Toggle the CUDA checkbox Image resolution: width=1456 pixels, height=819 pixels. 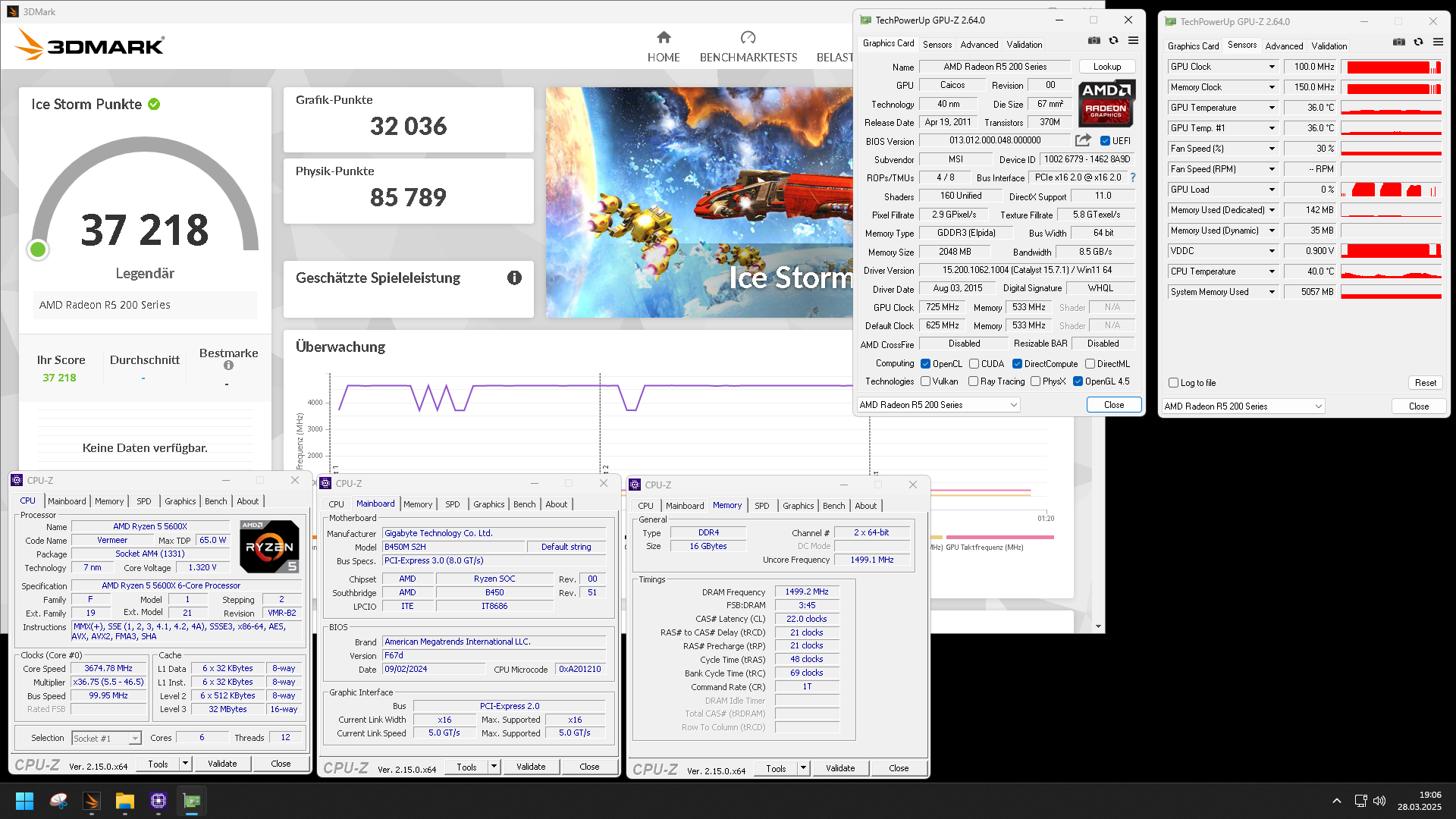click(974, 364)
